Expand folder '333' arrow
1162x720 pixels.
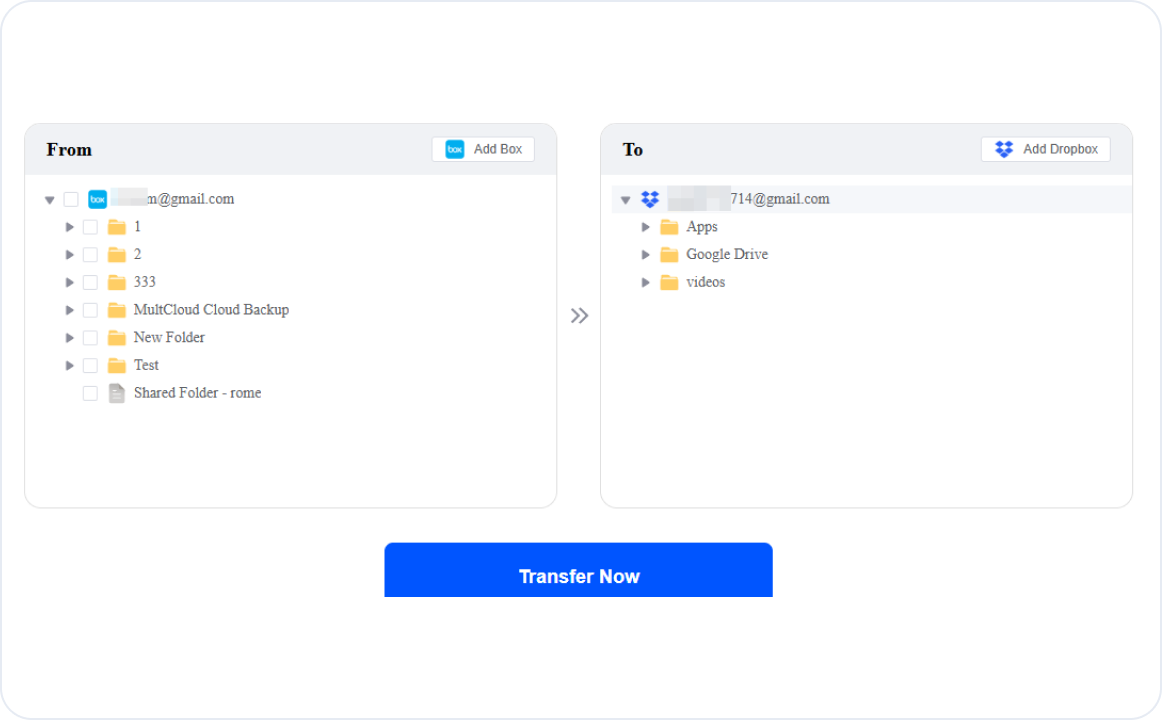(70, 282)
